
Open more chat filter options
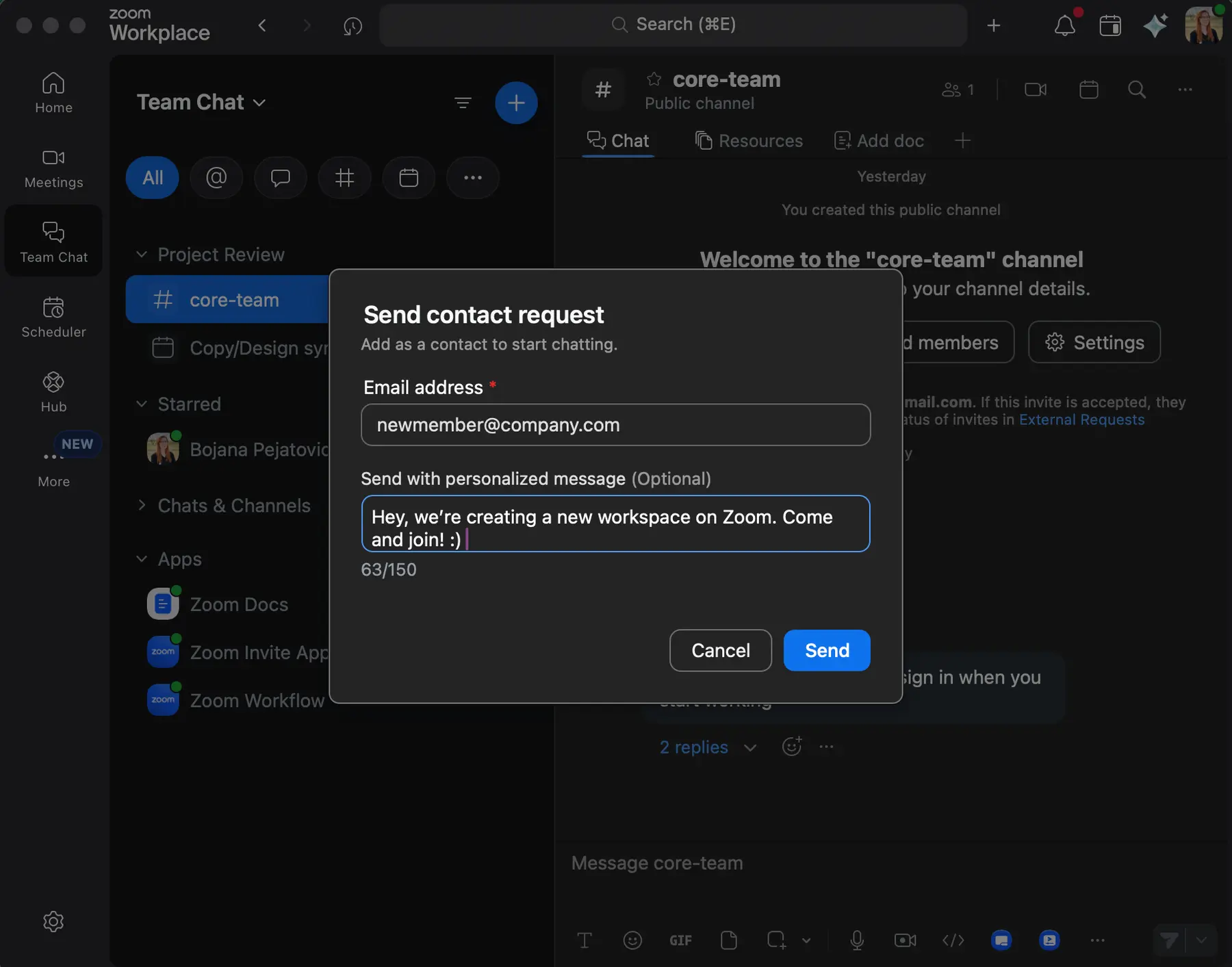coord(473,178)
